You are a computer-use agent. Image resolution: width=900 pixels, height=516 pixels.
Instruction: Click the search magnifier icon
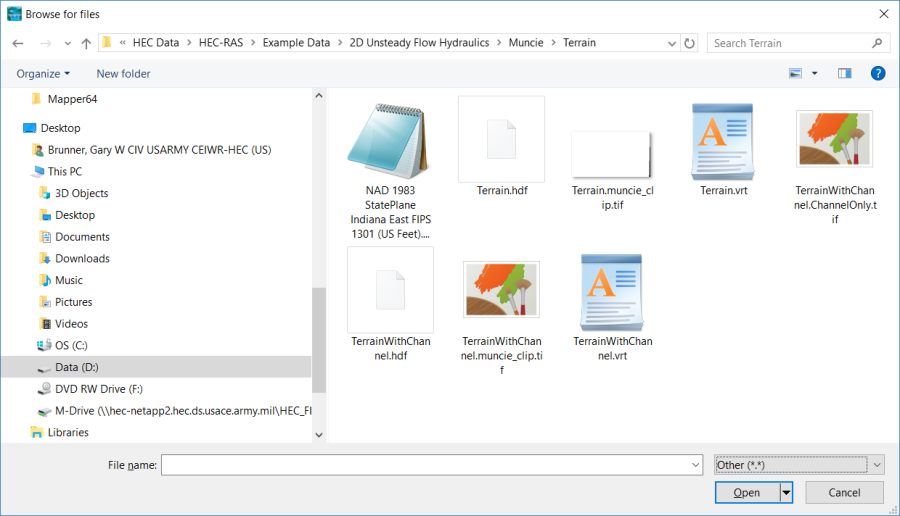(876, 43)
